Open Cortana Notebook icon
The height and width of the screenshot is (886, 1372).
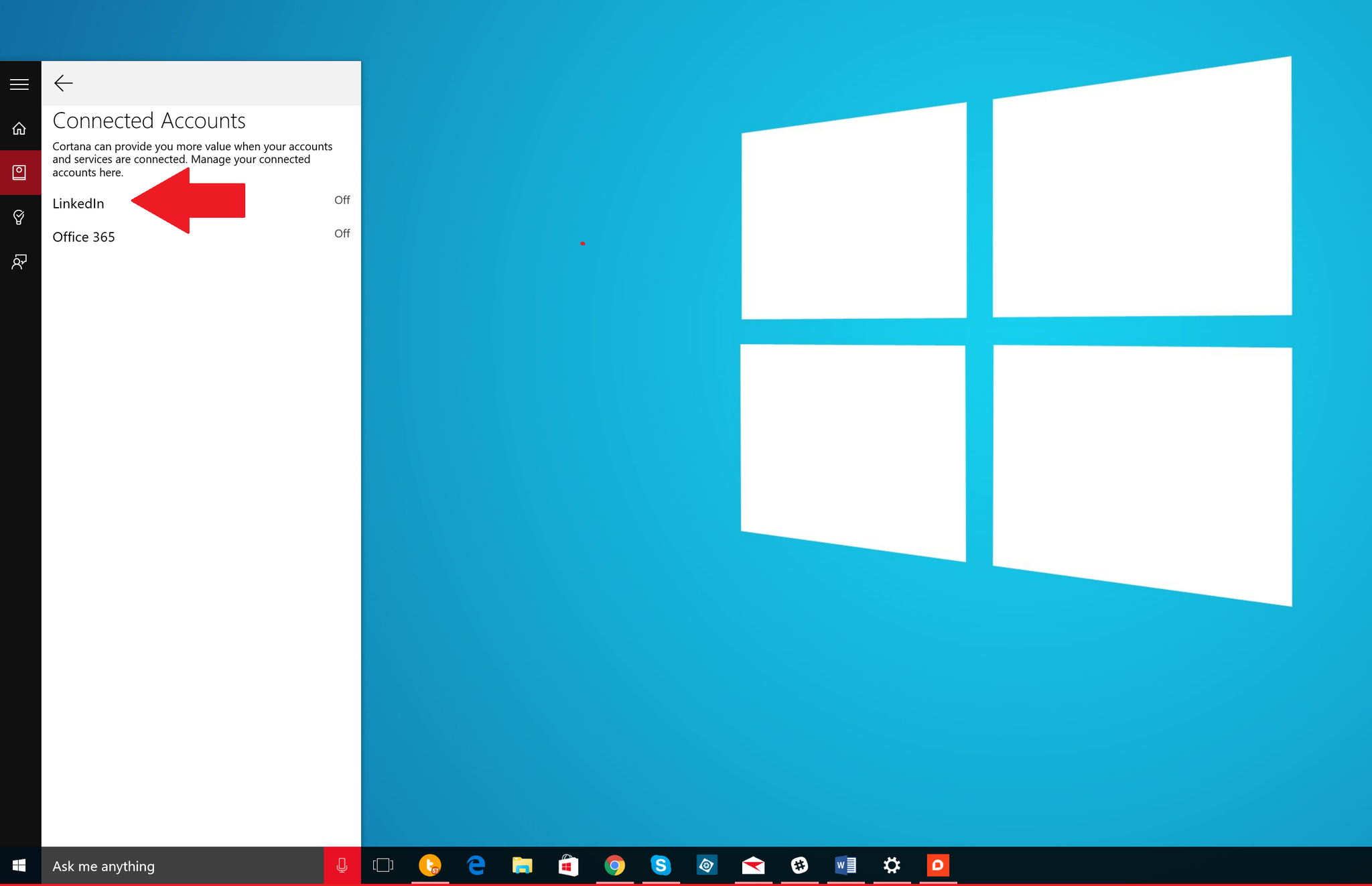click(19, 172)
